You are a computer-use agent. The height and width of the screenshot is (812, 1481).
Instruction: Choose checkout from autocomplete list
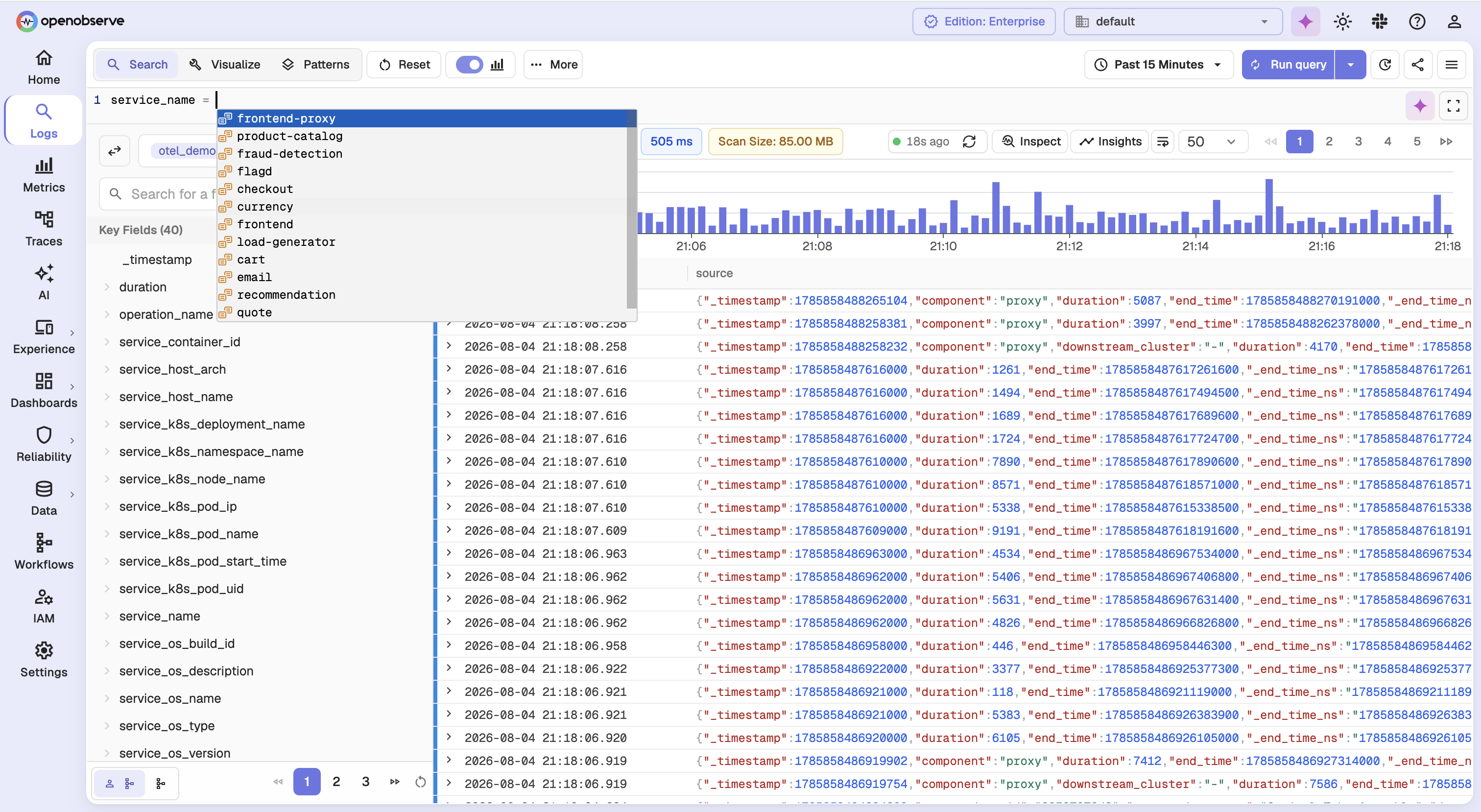point(423,189)
